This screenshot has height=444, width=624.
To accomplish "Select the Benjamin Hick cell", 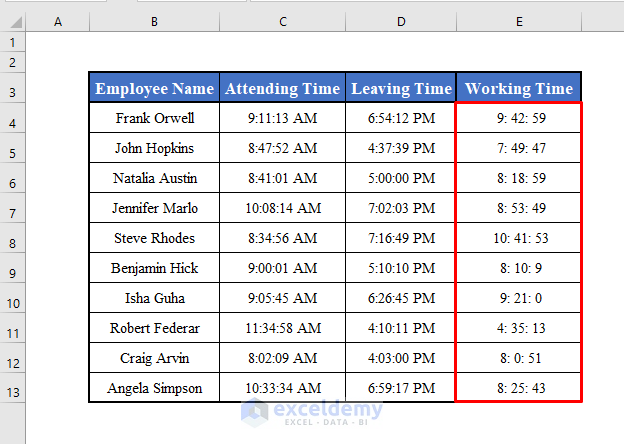I will click(x=154, y=268).
